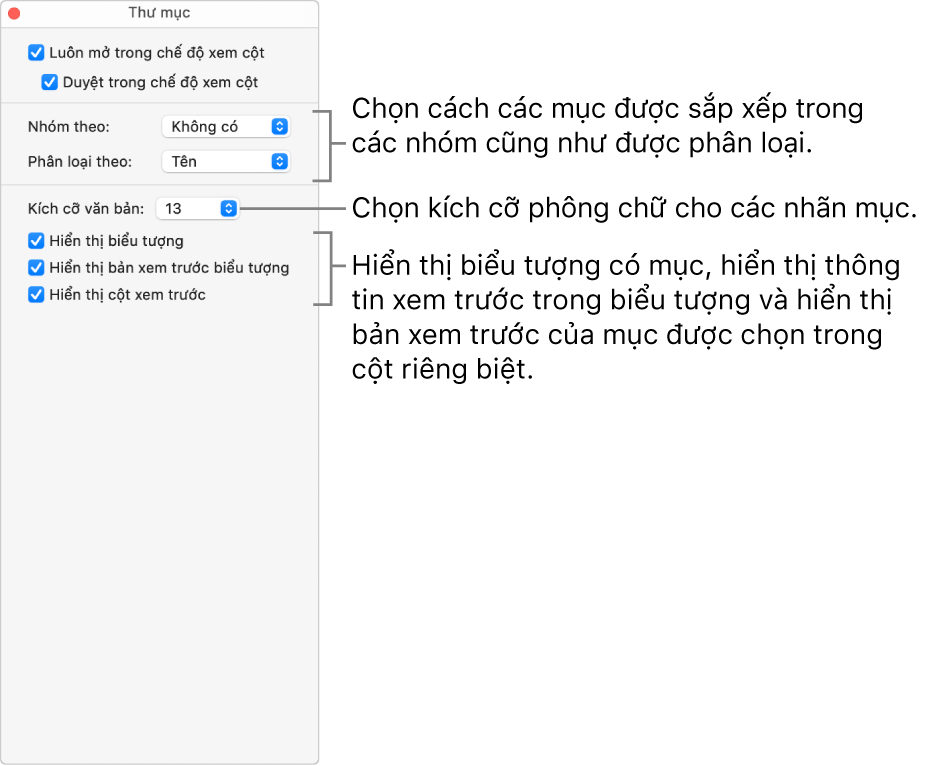
Task: Open the 'Nhóm theo' dropdown showing Không có
Action: point(226,127)
